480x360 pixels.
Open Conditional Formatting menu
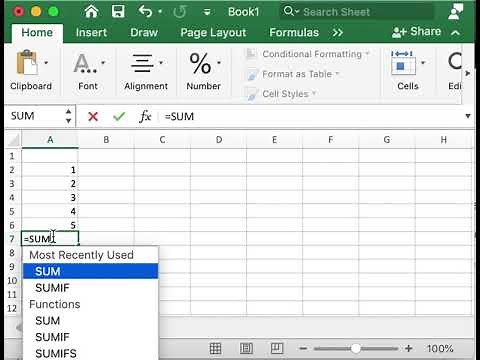point(308,54)
